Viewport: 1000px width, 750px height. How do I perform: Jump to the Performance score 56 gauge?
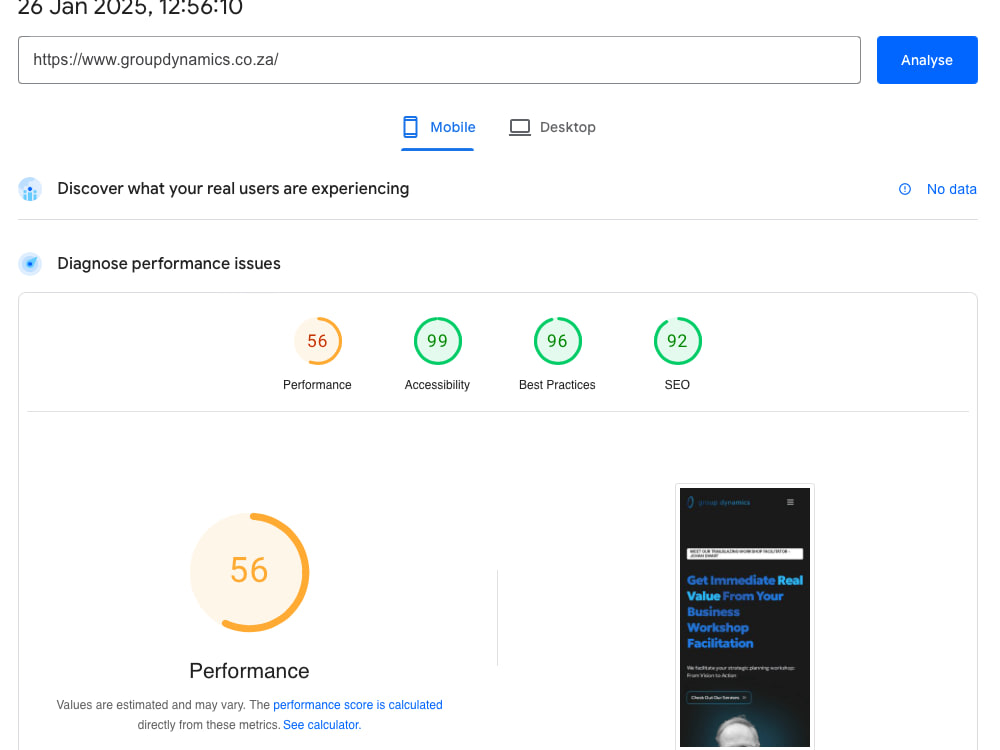tap(318, 341)
